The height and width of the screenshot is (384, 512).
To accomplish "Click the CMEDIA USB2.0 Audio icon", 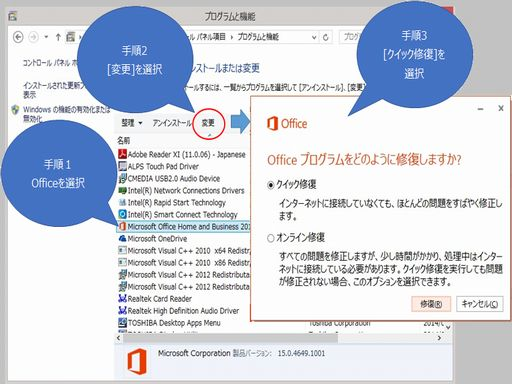I will coord(122,178).
